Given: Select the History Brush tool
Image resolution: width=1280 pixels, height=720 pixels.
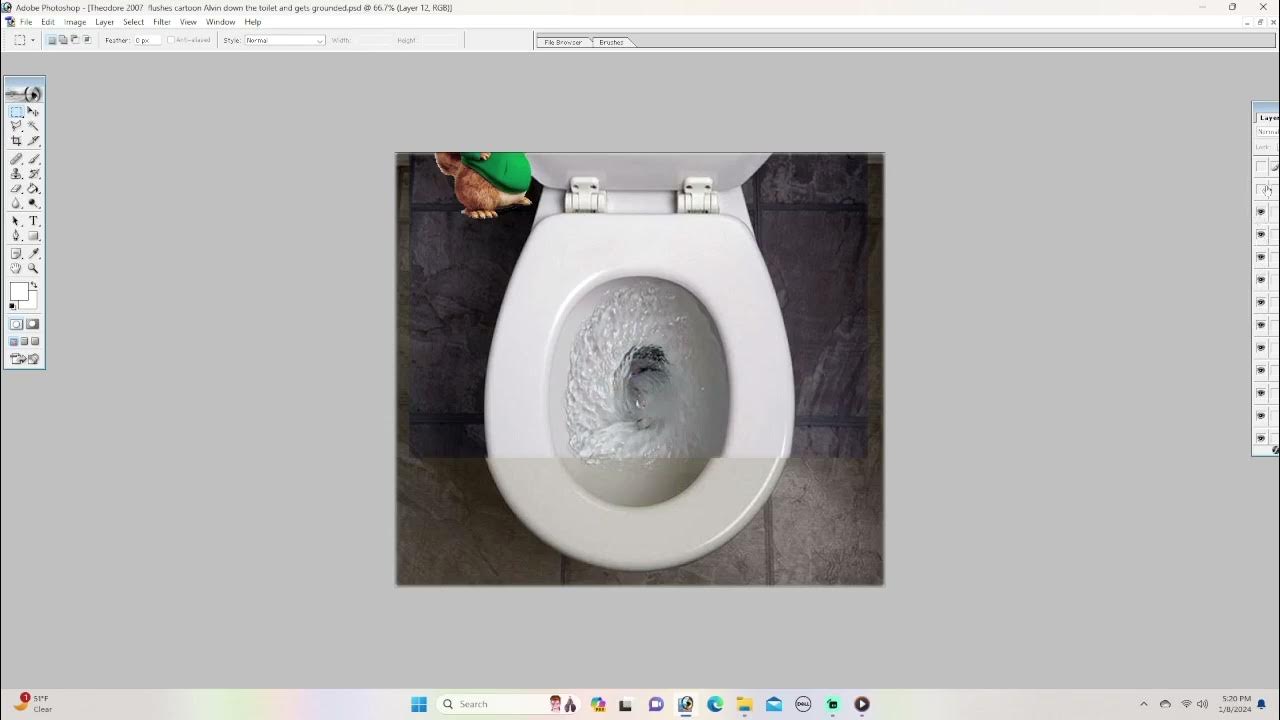Looking at the screenshot, I should click(33, 174).
